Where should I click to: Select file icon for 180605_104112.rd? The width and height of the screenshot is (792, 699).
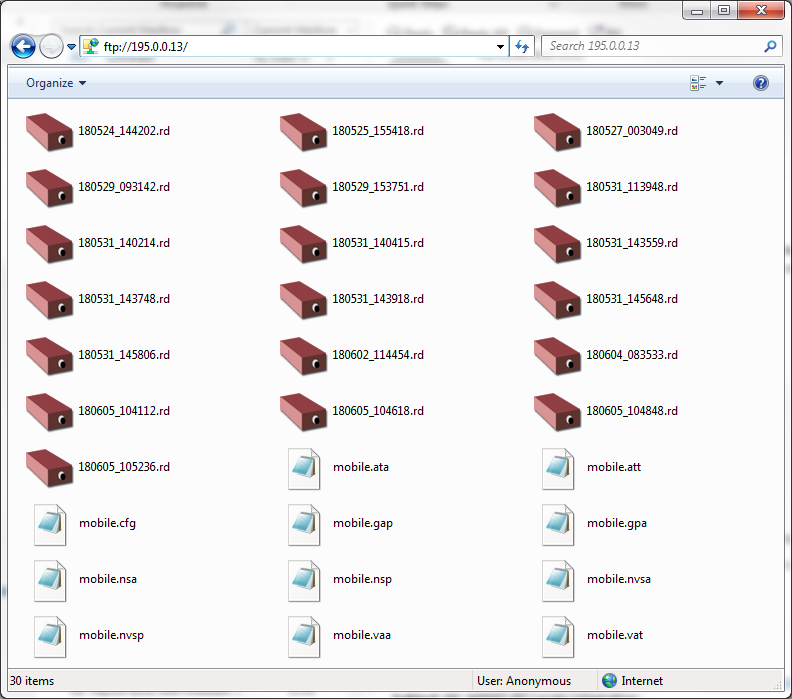coord(49,412)
